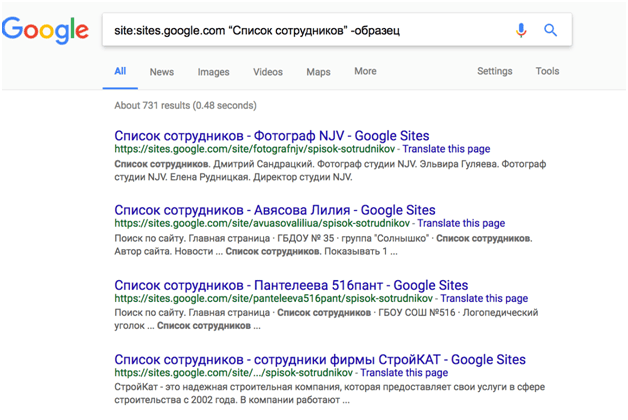
Task: Show the Tools filter options
Action: [547, 72]
